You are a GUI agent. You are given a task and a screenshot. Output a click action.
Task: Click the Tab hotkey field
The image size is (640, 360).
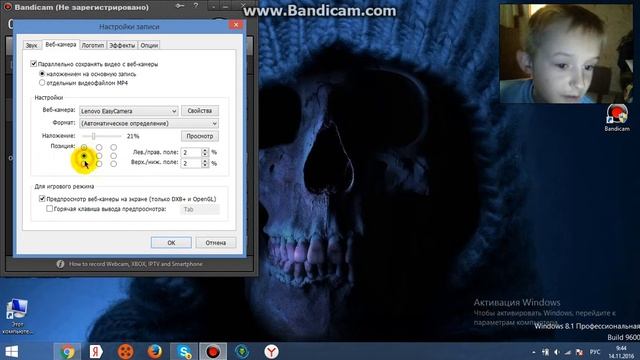click(x=200, y=209)
